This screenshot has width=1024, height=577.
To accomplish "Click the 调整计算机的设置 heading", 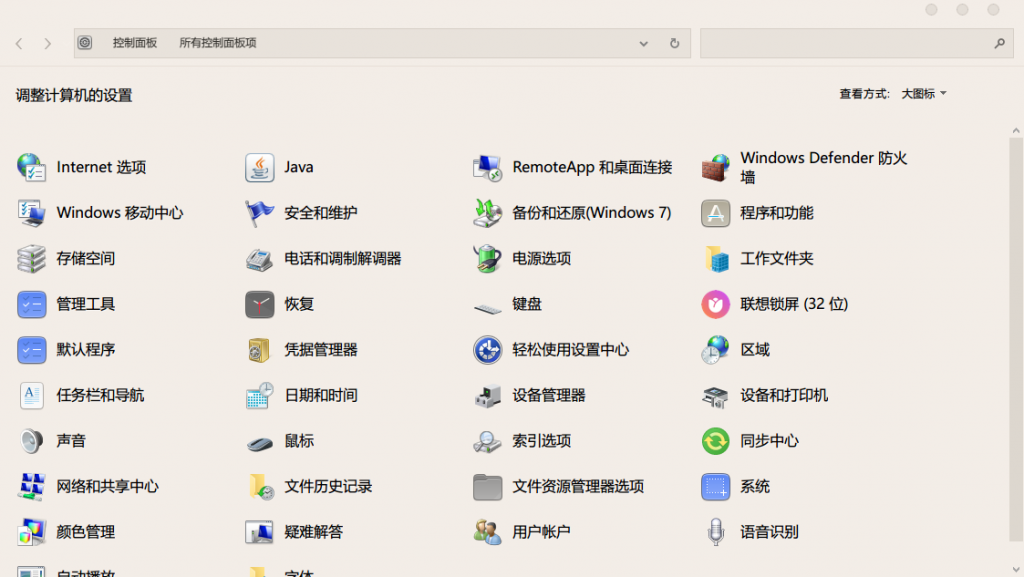I will (x=74, y=95).
